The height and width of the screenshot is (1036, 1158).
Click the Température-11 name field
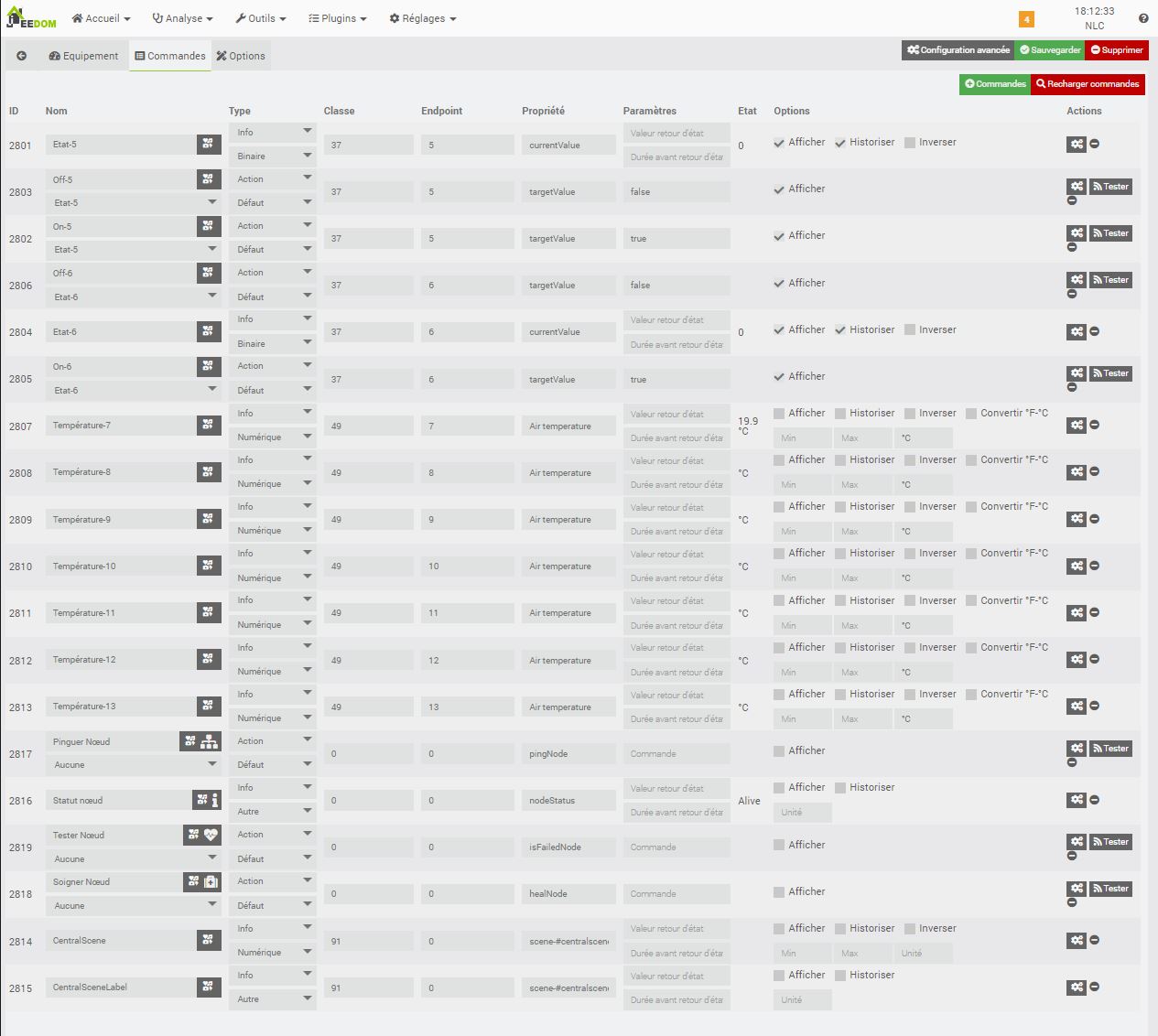121,612
